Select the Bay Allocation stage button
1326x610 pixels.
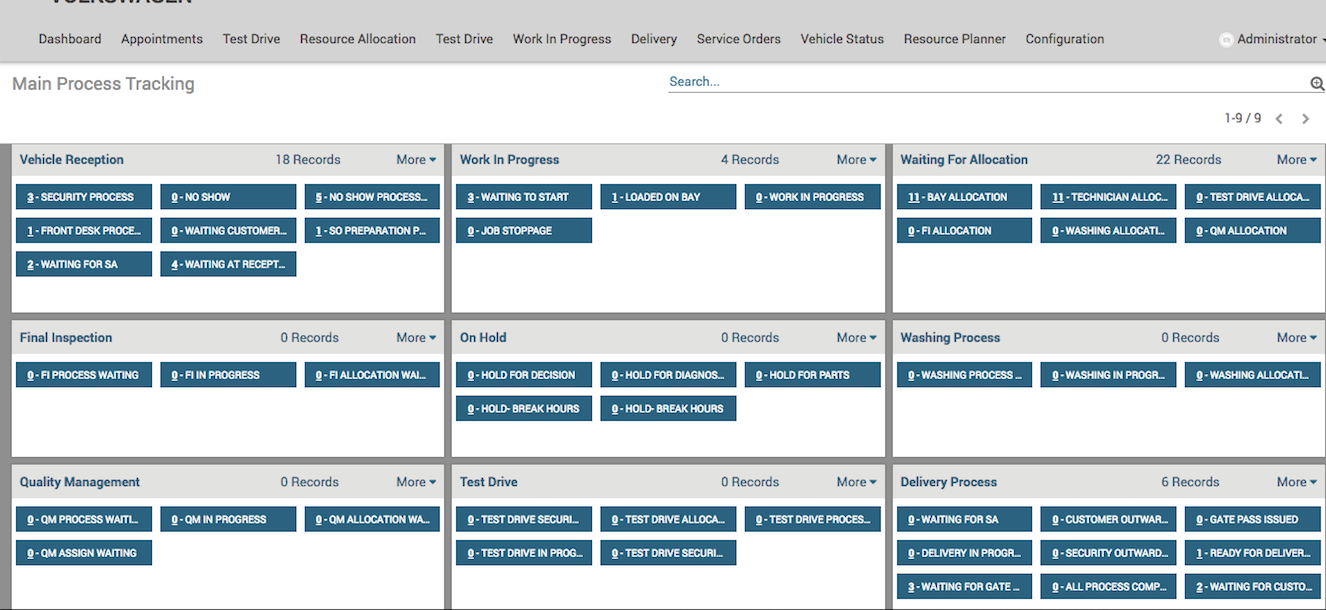[964, 197]
